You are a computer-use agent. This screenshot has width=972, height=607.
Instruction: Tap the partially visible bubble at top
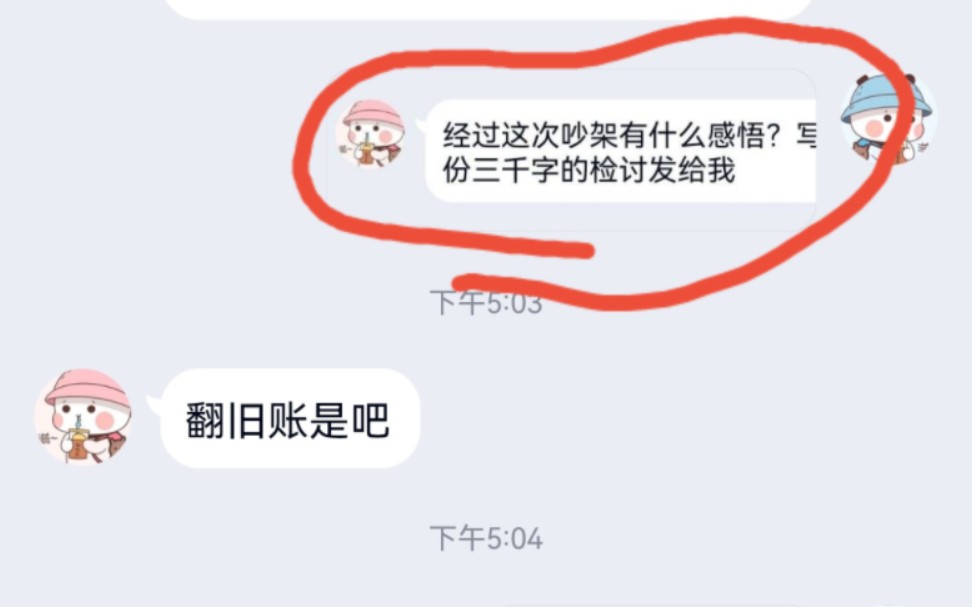(490, 9)
